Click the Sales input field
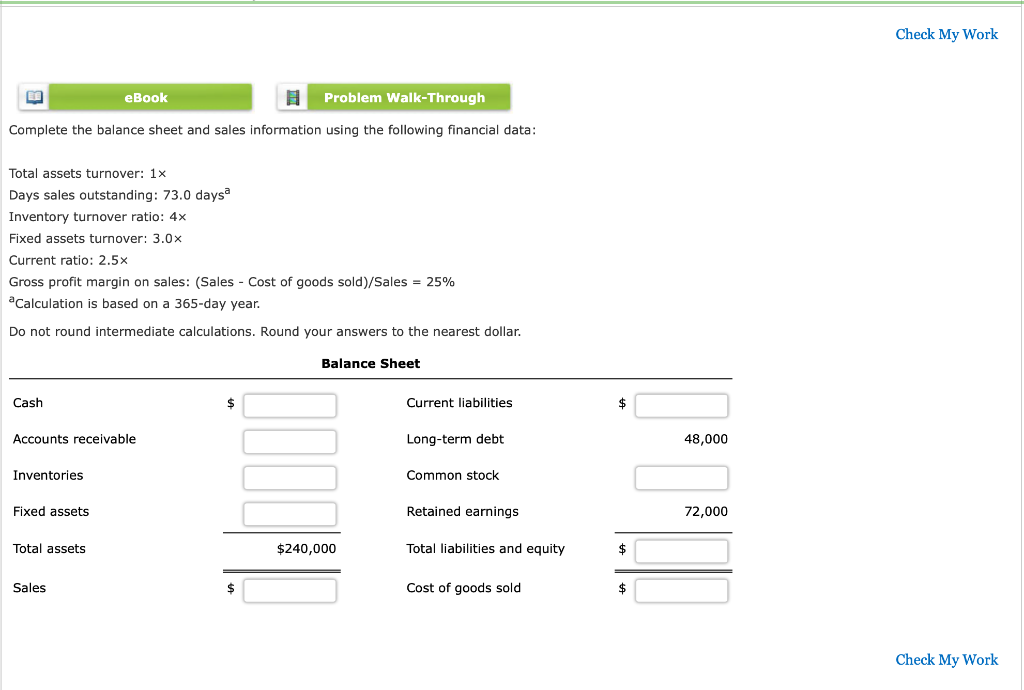The image size is (1024, 690). pyautogui.click(x=289, y=590)
